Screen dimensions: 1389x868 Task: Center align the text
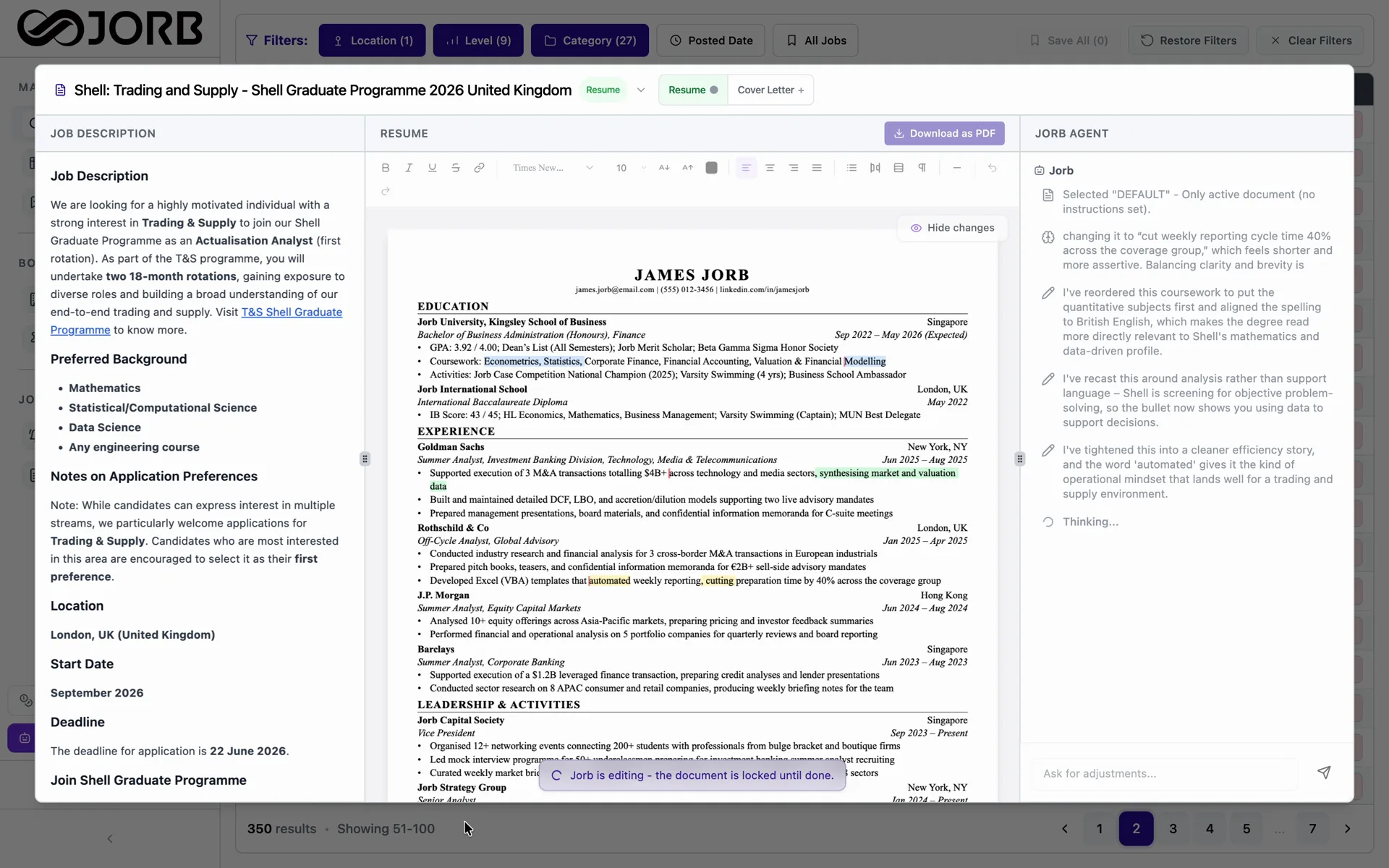(x=770, y=168)
